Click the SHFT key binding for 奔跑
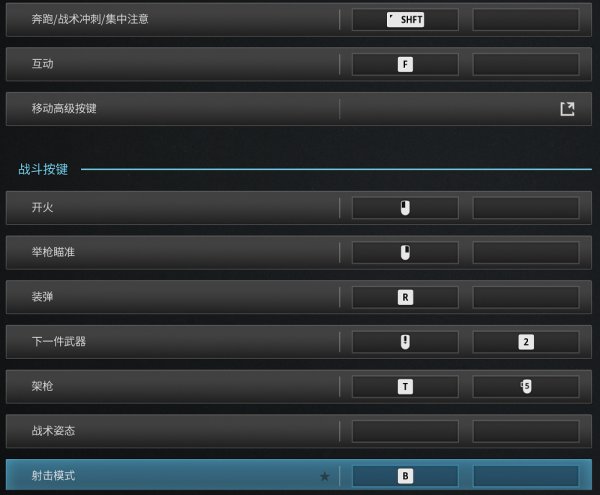The height and width of the screenshot is (495, 600). coord(405,20)
